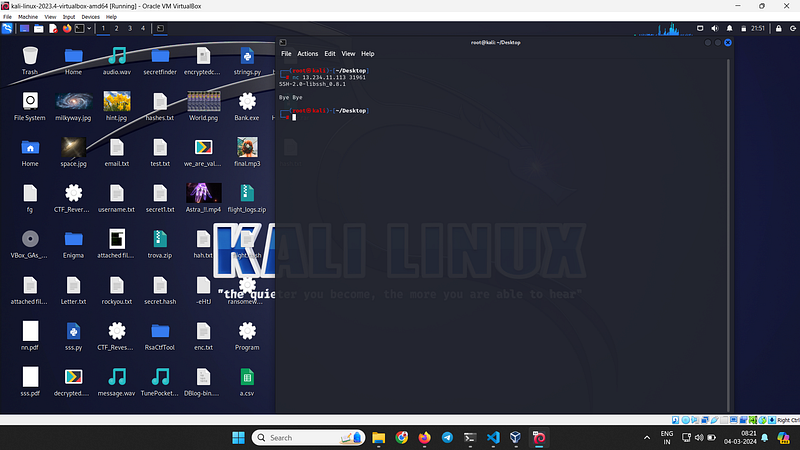Image resolution: width=800 pixels, height=450 pixels.
Task: Open File Explorer from Windows taskbar
Action: (379, 438)
